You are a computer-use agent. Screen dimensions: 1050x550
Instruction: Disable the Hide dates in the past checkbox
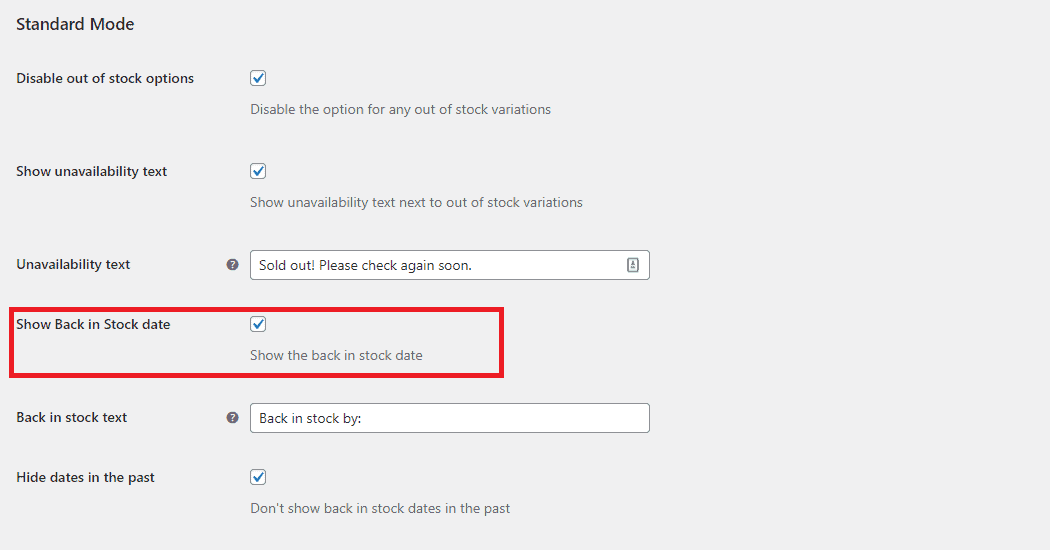[258, 477]
